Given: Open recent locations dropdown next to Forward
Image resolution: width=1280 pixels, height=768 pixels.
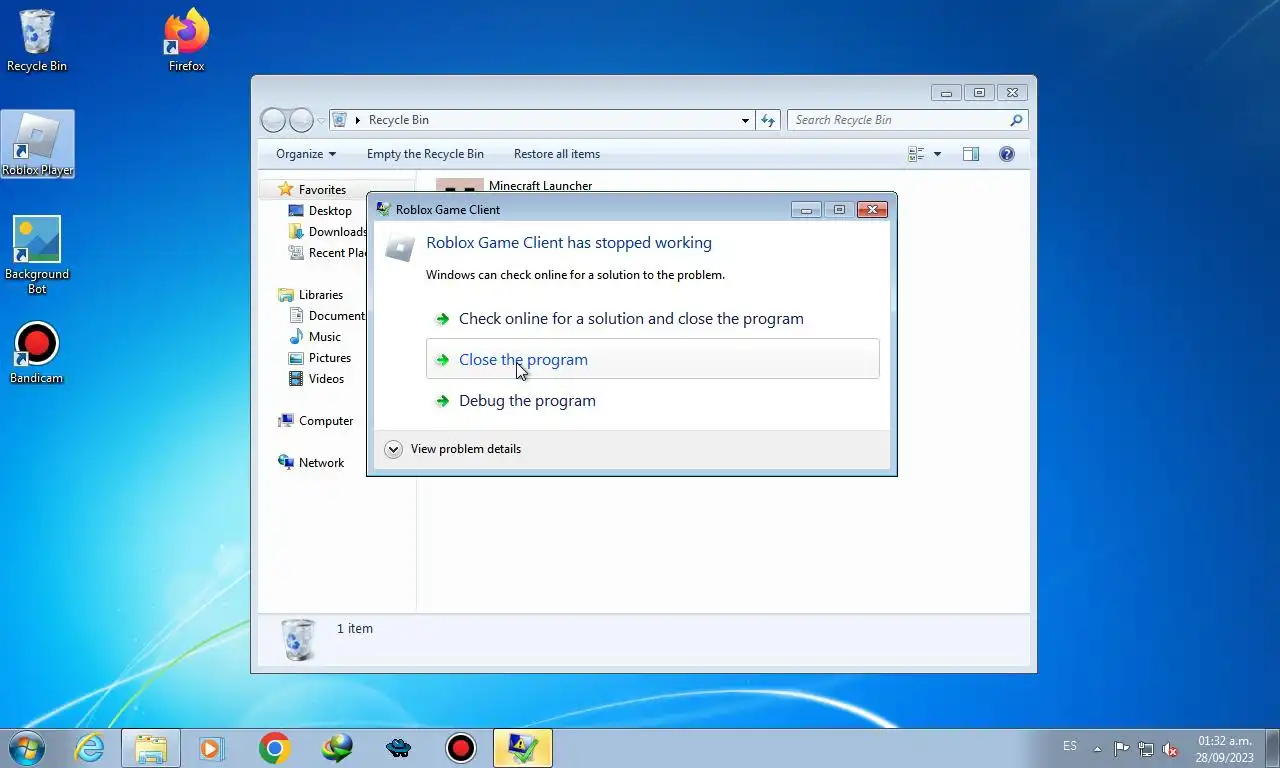Looking at the screenshot, I should tap(321, 120).
